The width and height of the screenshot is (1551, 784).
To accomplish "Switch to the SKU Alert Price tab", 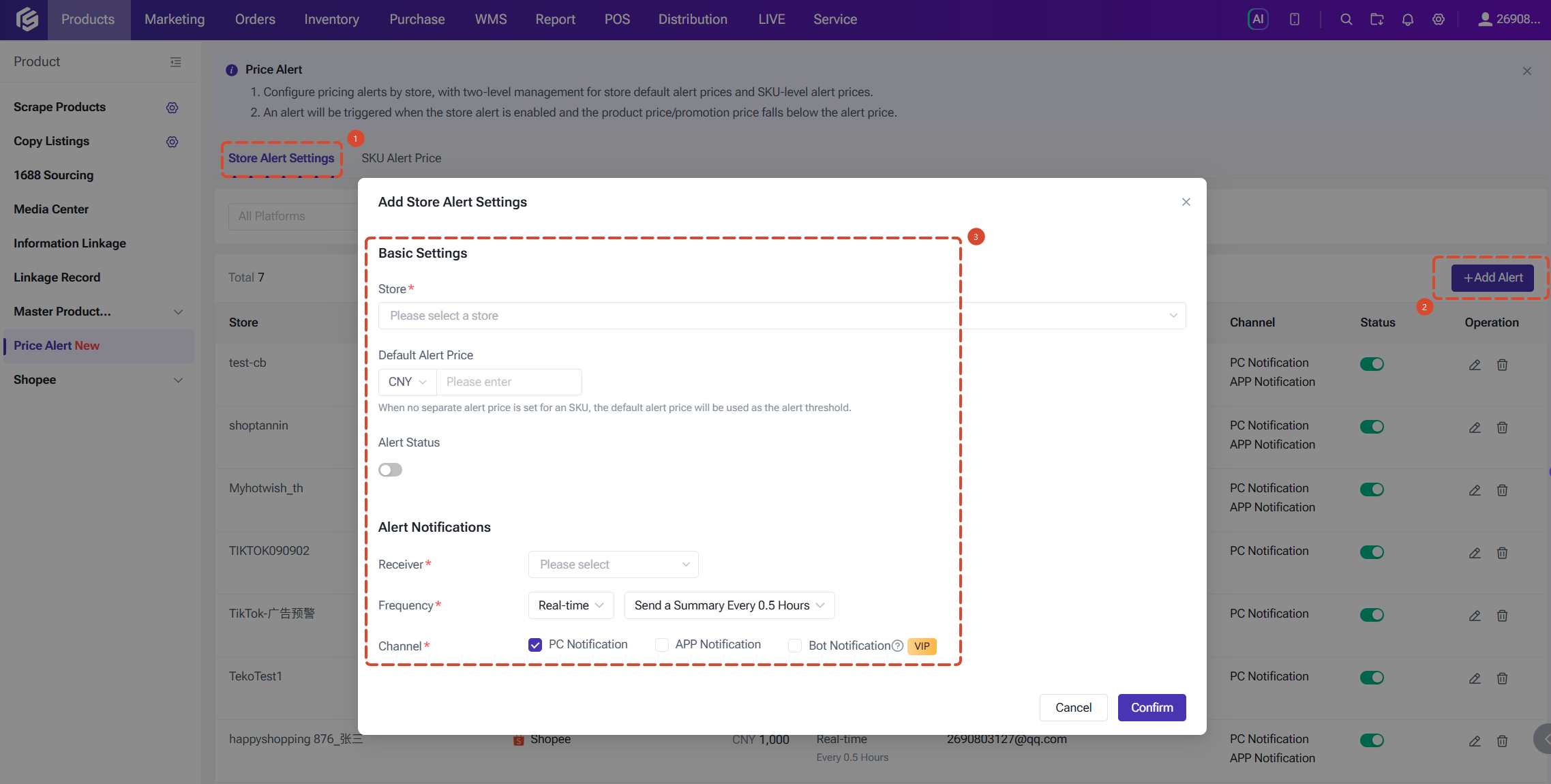I will pos(402,158).
